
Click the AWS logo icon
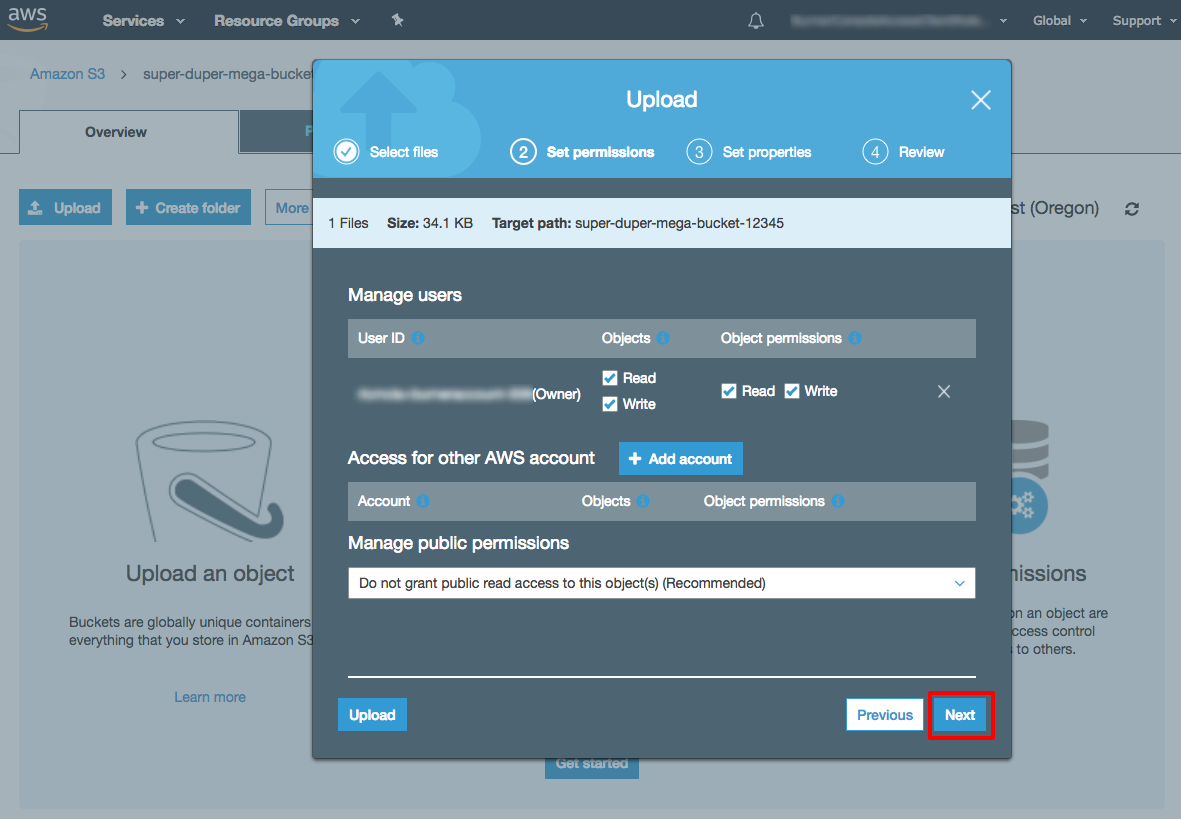coord(28,20)
